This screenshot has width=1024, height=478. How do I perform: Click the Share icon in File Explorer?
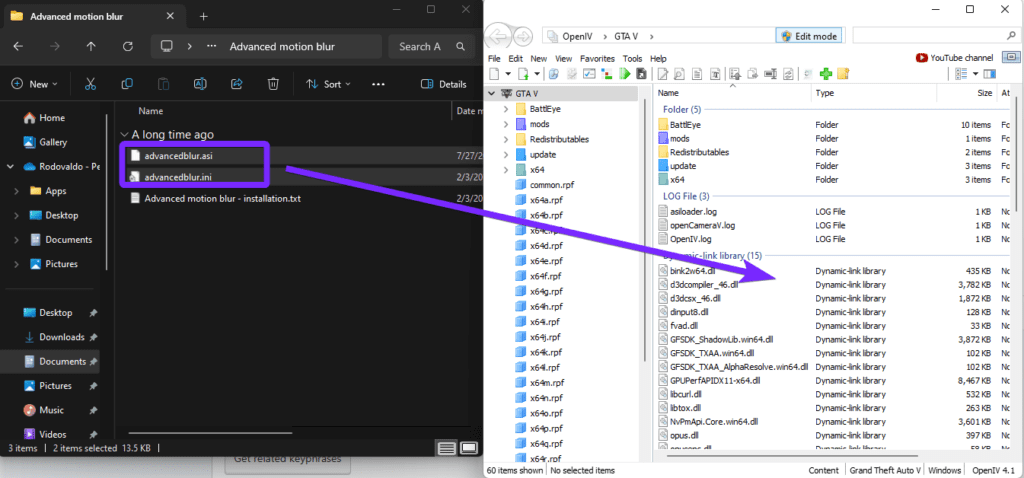click(237, 84)
